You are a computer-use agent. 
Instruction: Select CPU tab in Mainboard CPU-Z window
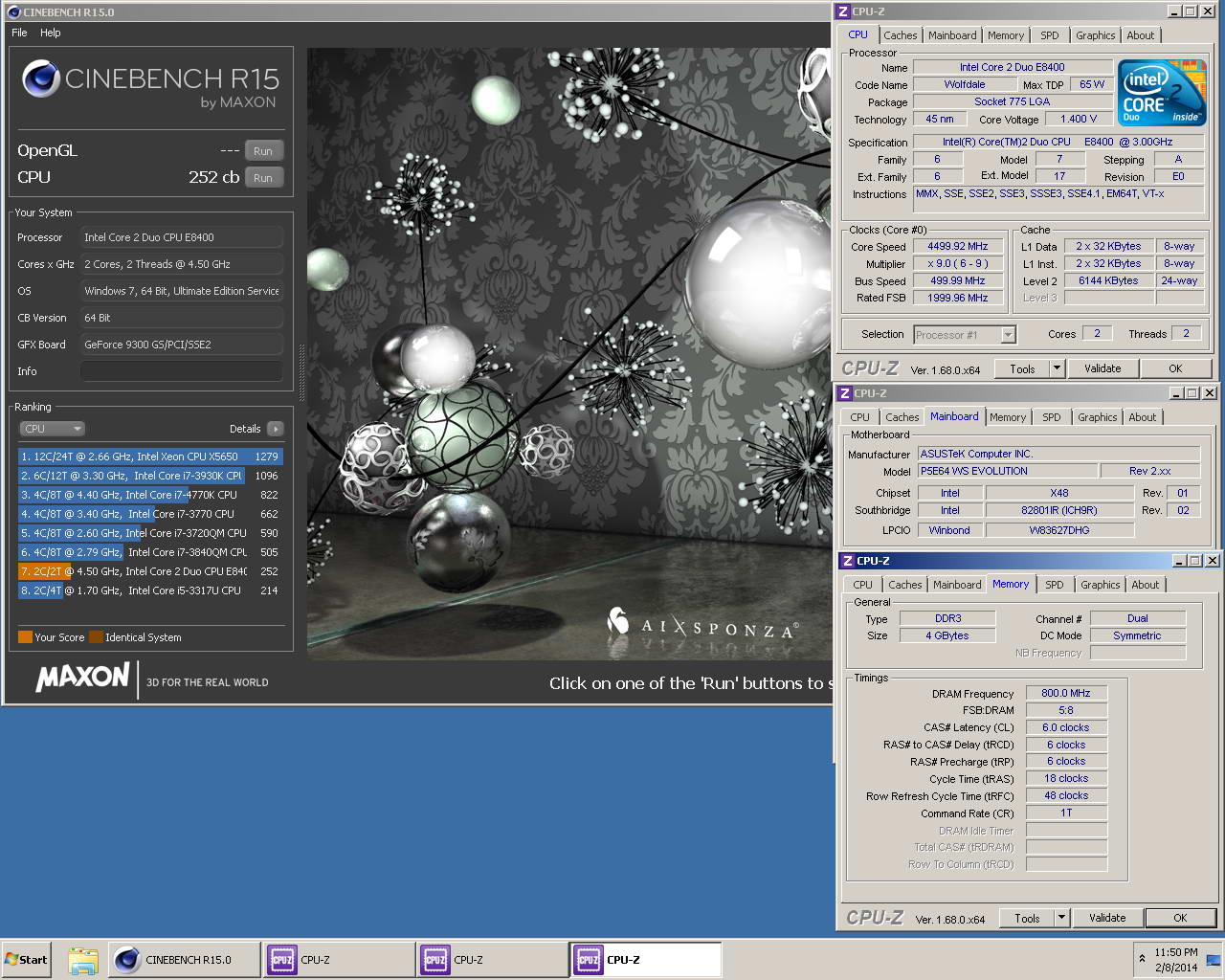coord(860,417)
